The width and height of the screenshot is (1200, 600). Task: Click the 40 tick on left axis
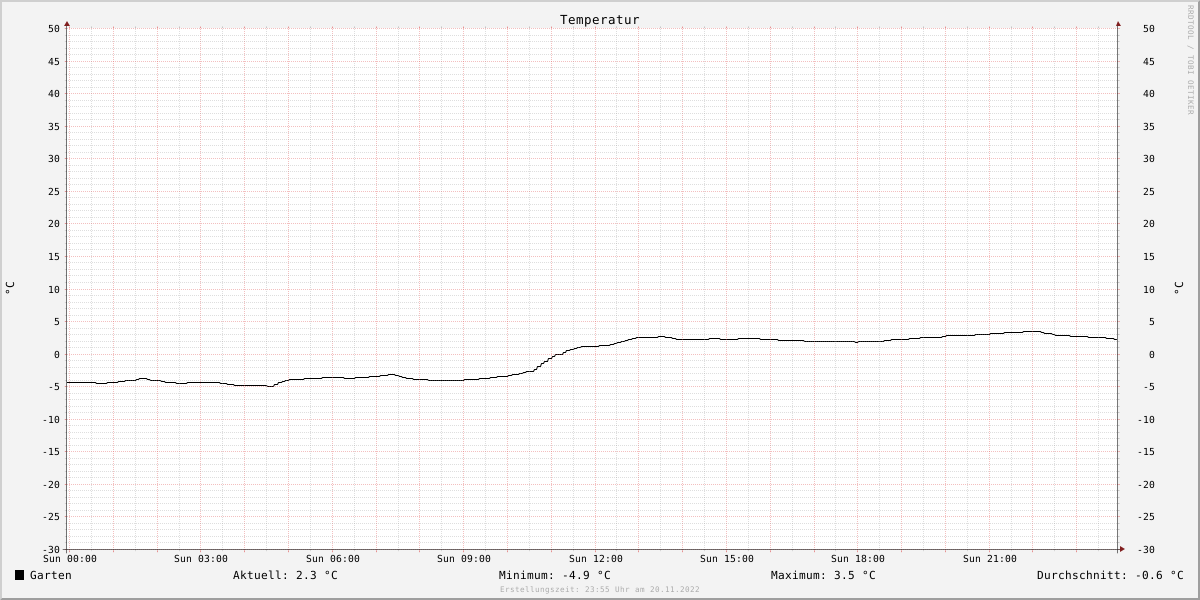pos(54,94)
